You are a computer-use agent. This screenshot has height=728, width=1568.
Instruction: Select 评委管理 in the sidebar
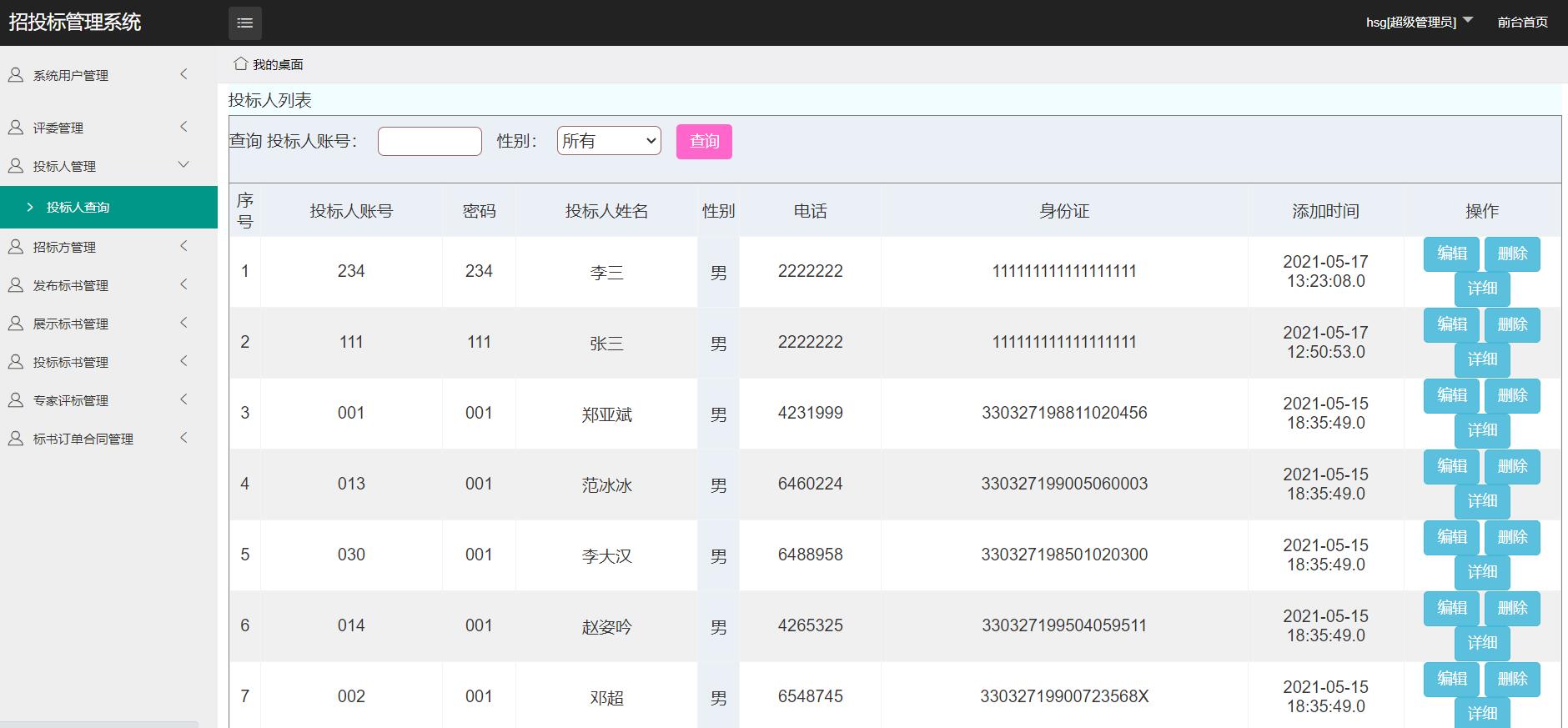(58, 128)
